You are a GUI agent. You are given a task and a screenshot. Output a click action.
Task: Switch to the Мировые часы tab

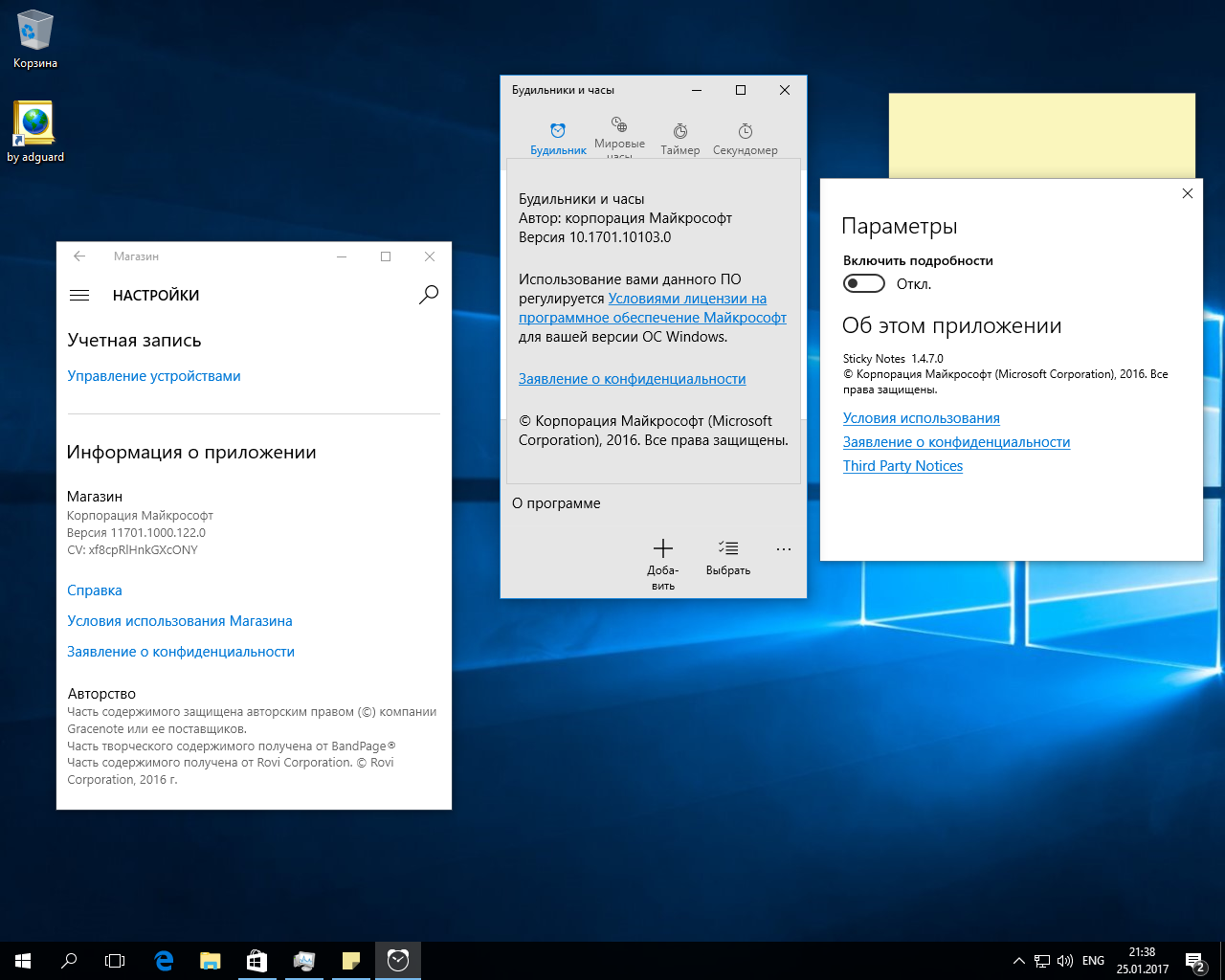619,138
